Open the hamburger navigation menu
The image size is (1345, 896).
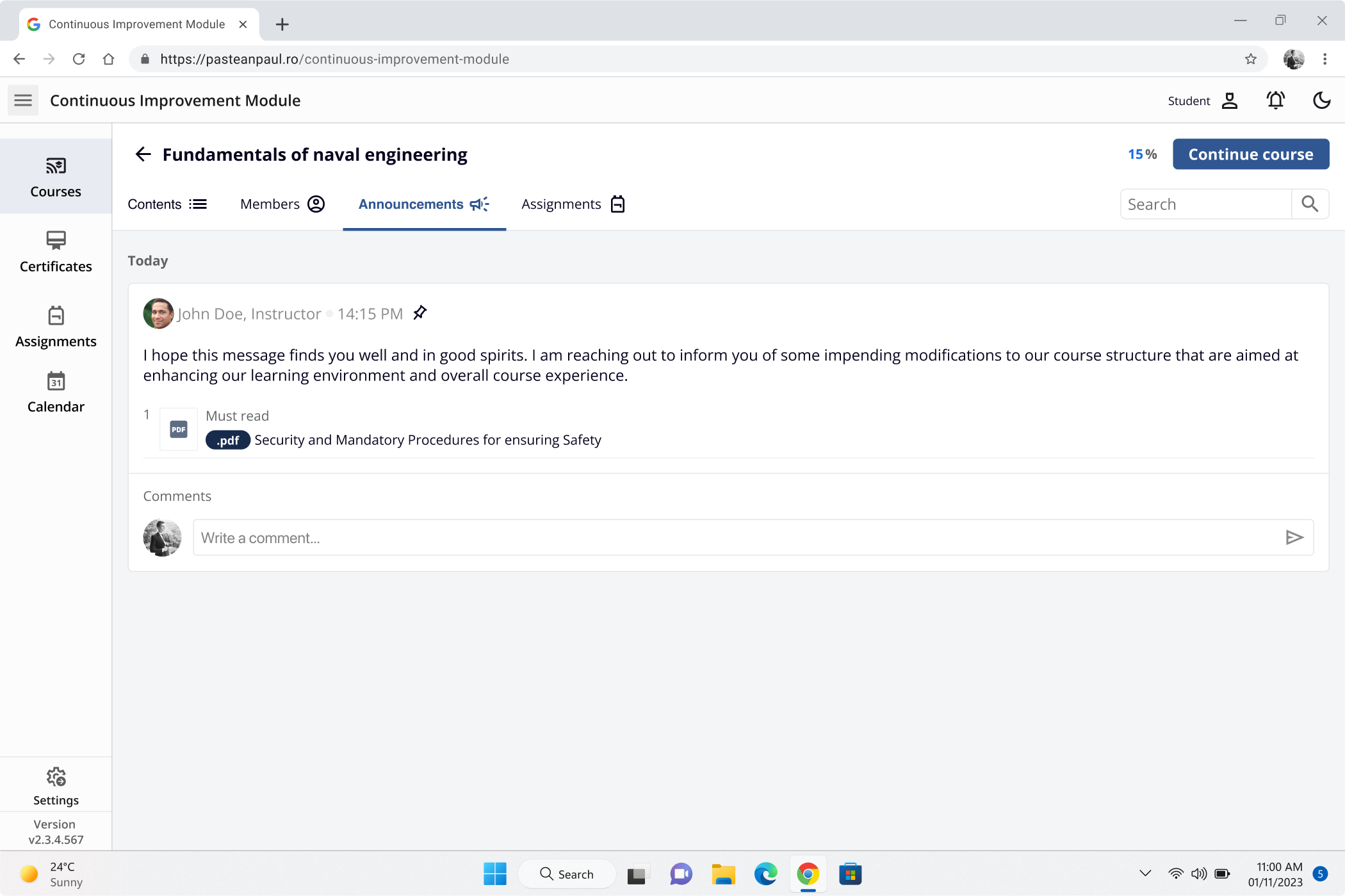pos(23,101)
